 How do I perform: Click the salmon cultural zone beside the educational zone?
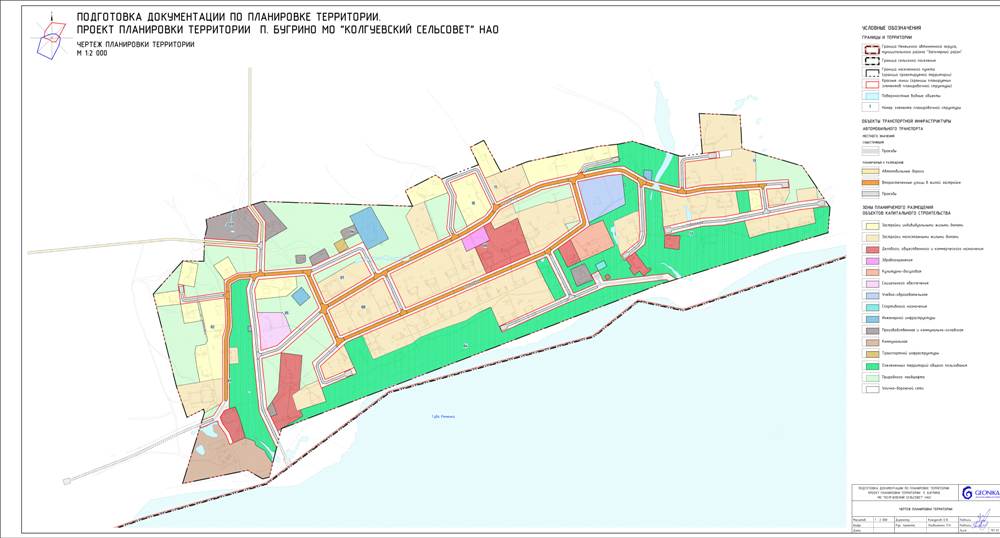pyautogui.click(x=593, y=241)
